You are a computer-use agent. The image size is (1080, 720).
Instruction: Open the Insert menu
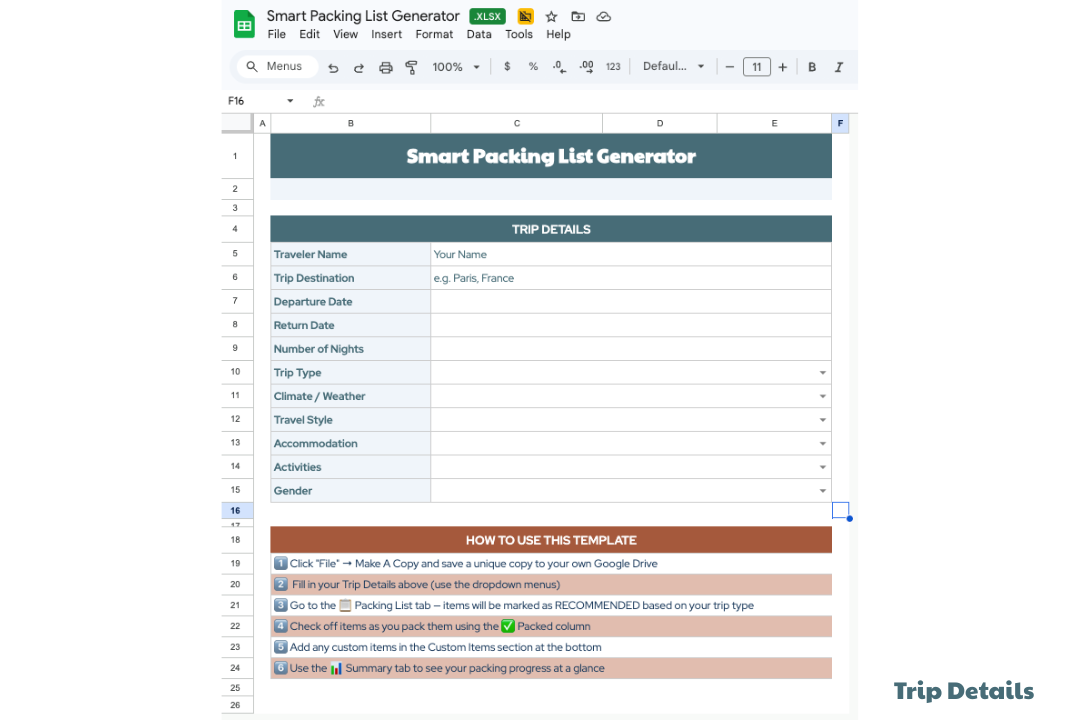tap(386, 34)
